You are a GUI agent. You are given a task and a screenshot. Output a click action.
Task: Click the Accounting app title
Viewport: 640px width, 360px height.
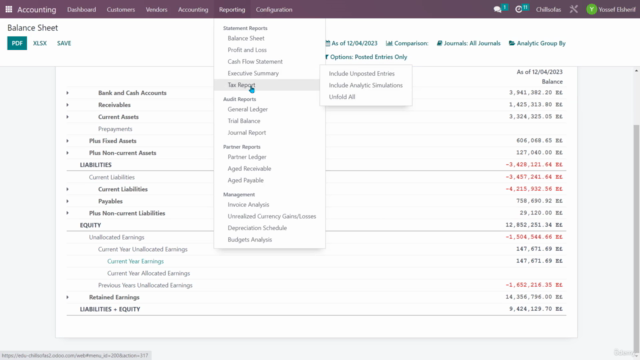point(37,9)
